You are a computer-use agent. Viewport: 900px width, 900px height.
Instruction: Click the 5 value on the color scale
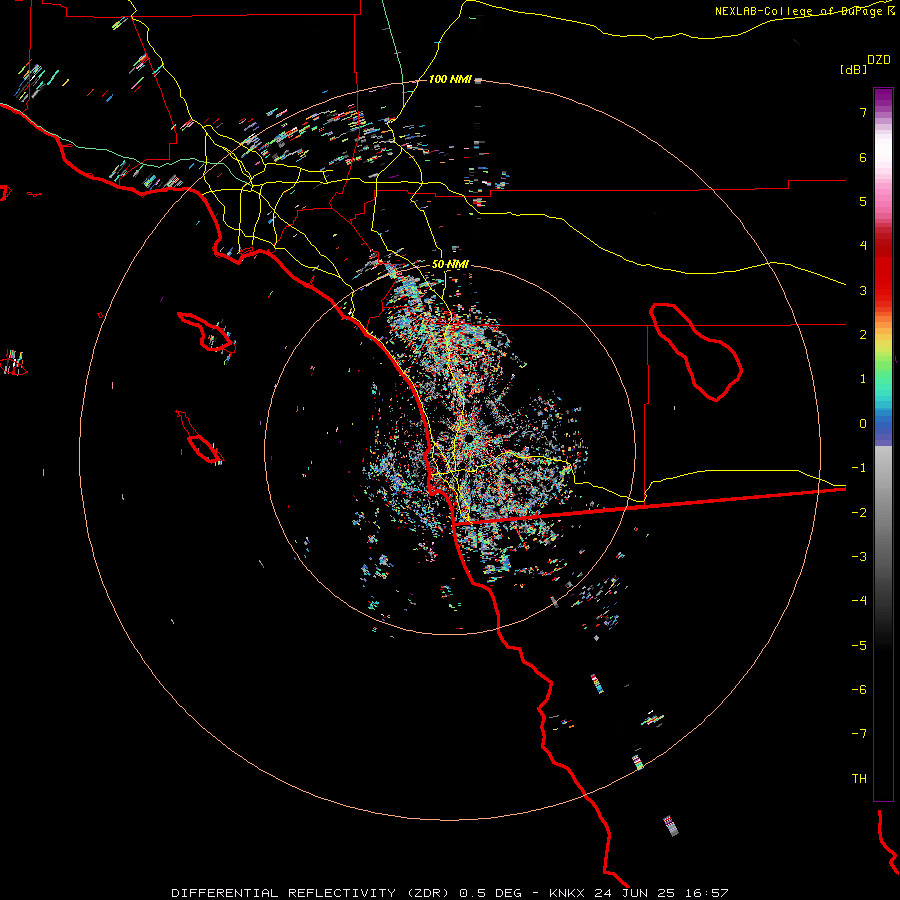[863, 201]
